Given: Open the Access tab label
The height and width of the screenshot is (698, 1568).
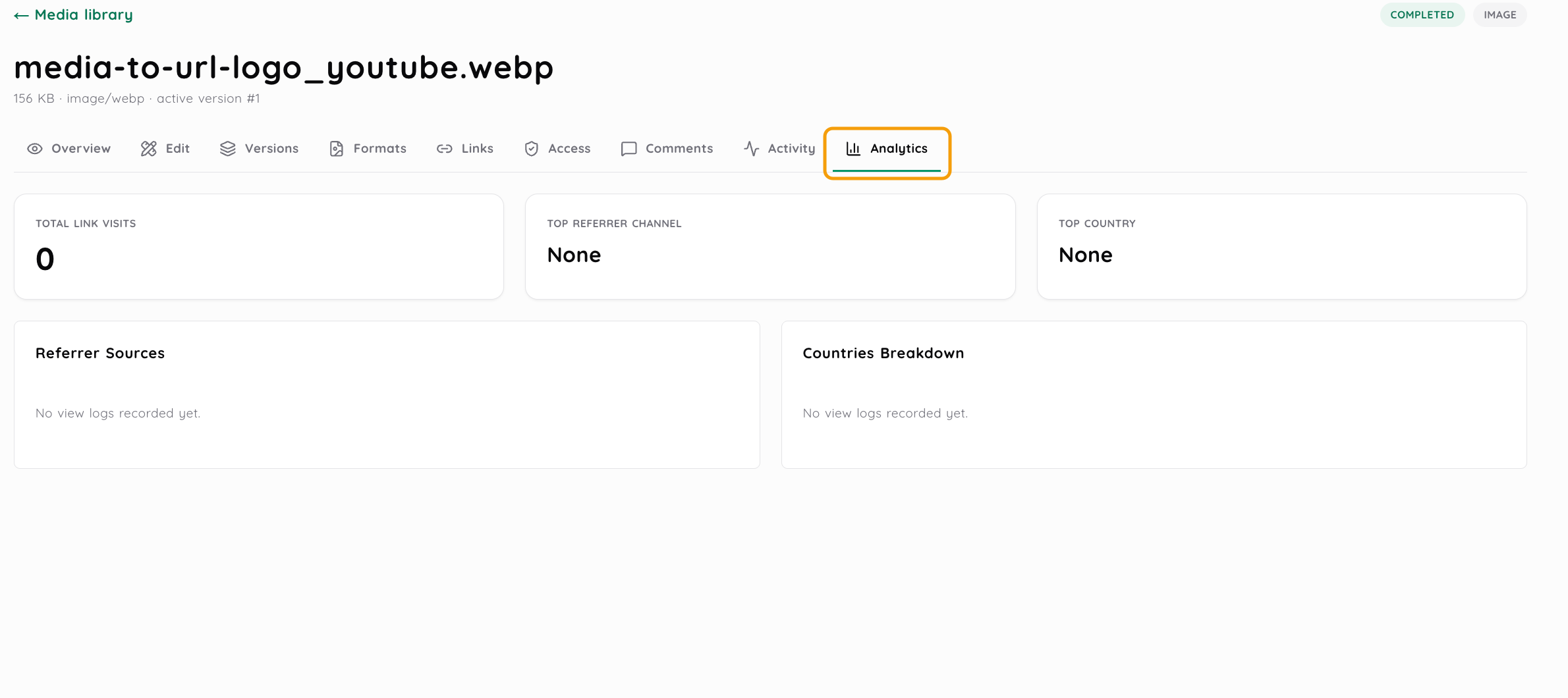Looking at the screenshot, I should click(x=569, y=149).
